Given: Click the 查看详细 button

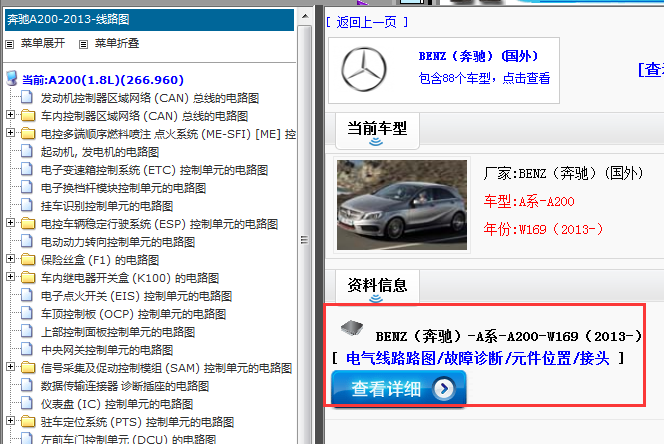Looking at the screenshot, I should pos(398,388).
